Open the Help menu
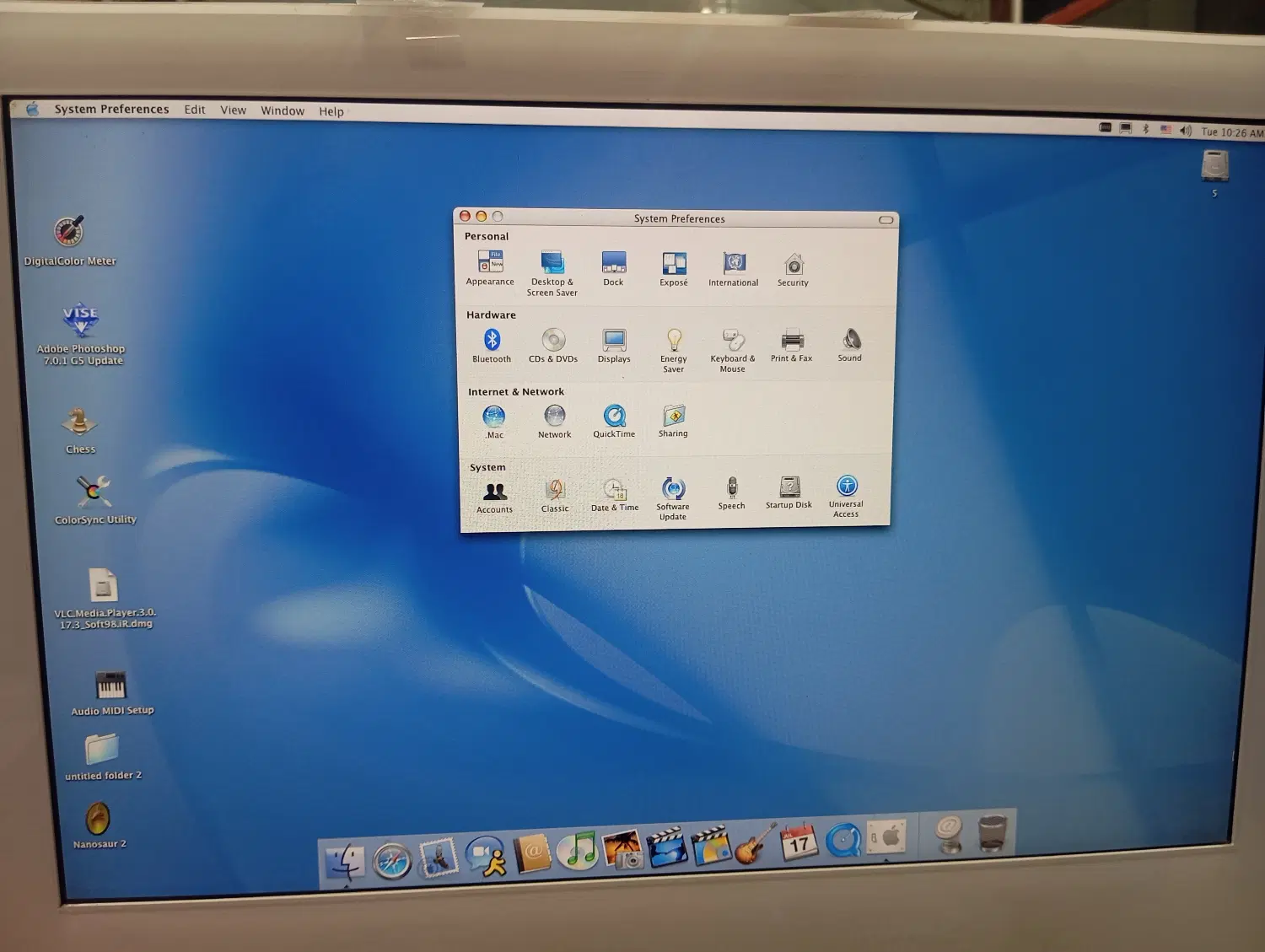This screenshot has height=952, width=1265. point(331,111)
